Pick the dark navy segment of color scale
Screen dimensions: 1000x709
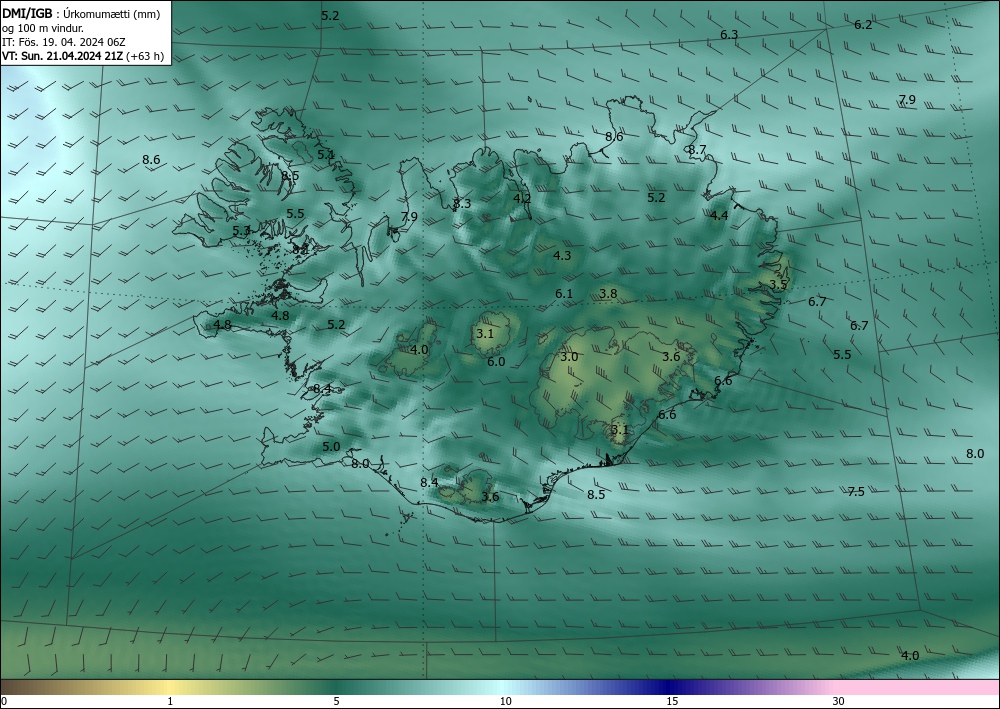click(666, 687)
